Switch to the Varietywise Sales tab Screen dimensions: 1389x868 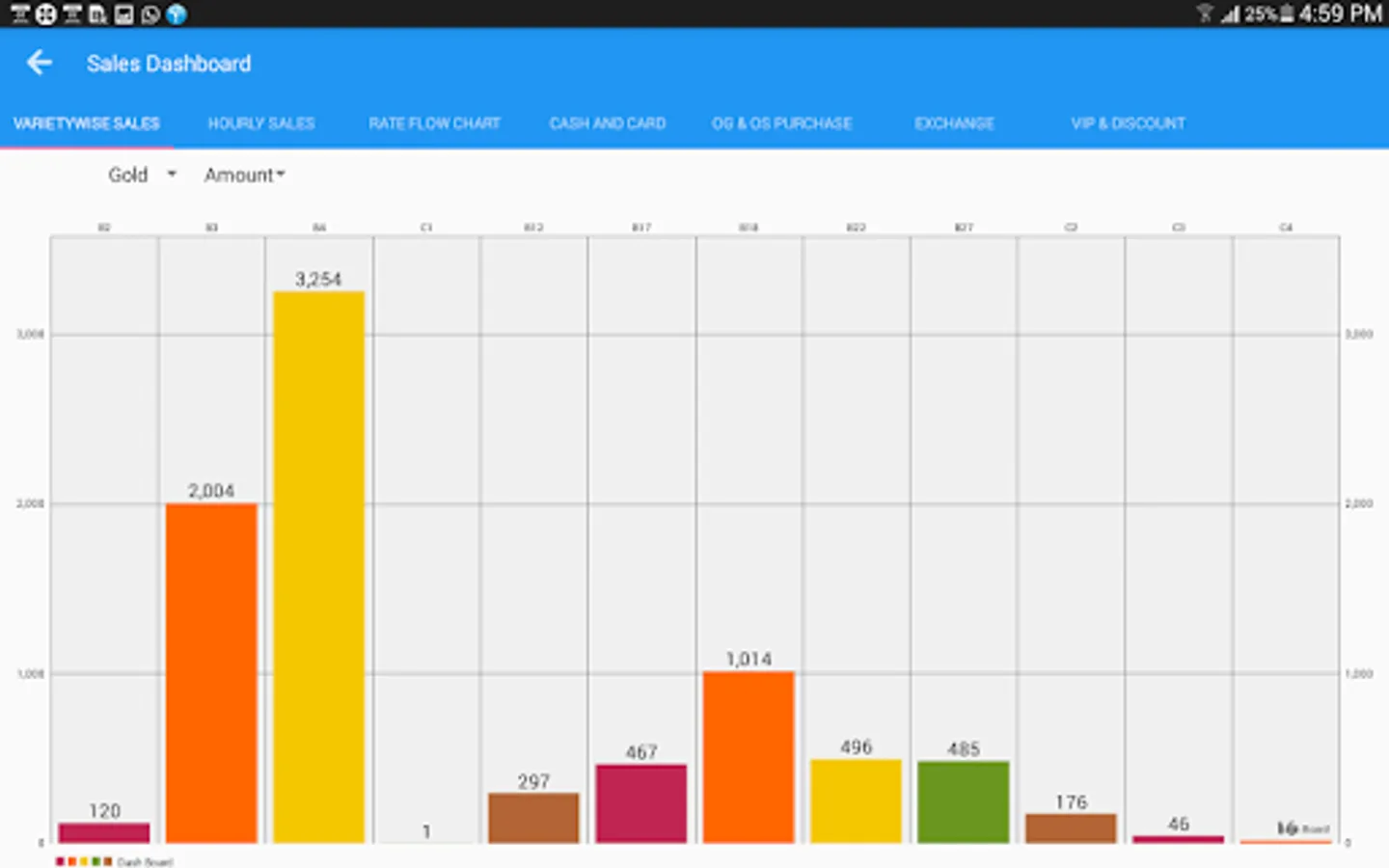[87, 123]
